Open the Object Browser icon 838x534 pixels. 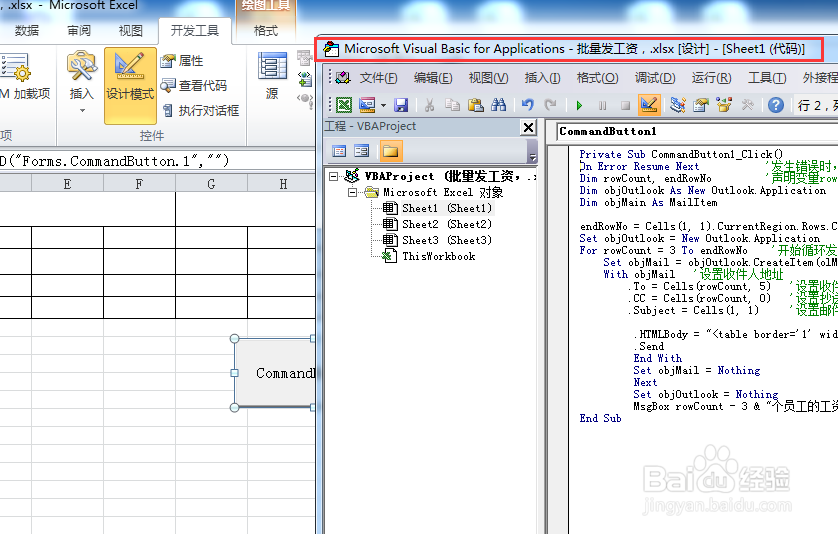pos(724,105)
